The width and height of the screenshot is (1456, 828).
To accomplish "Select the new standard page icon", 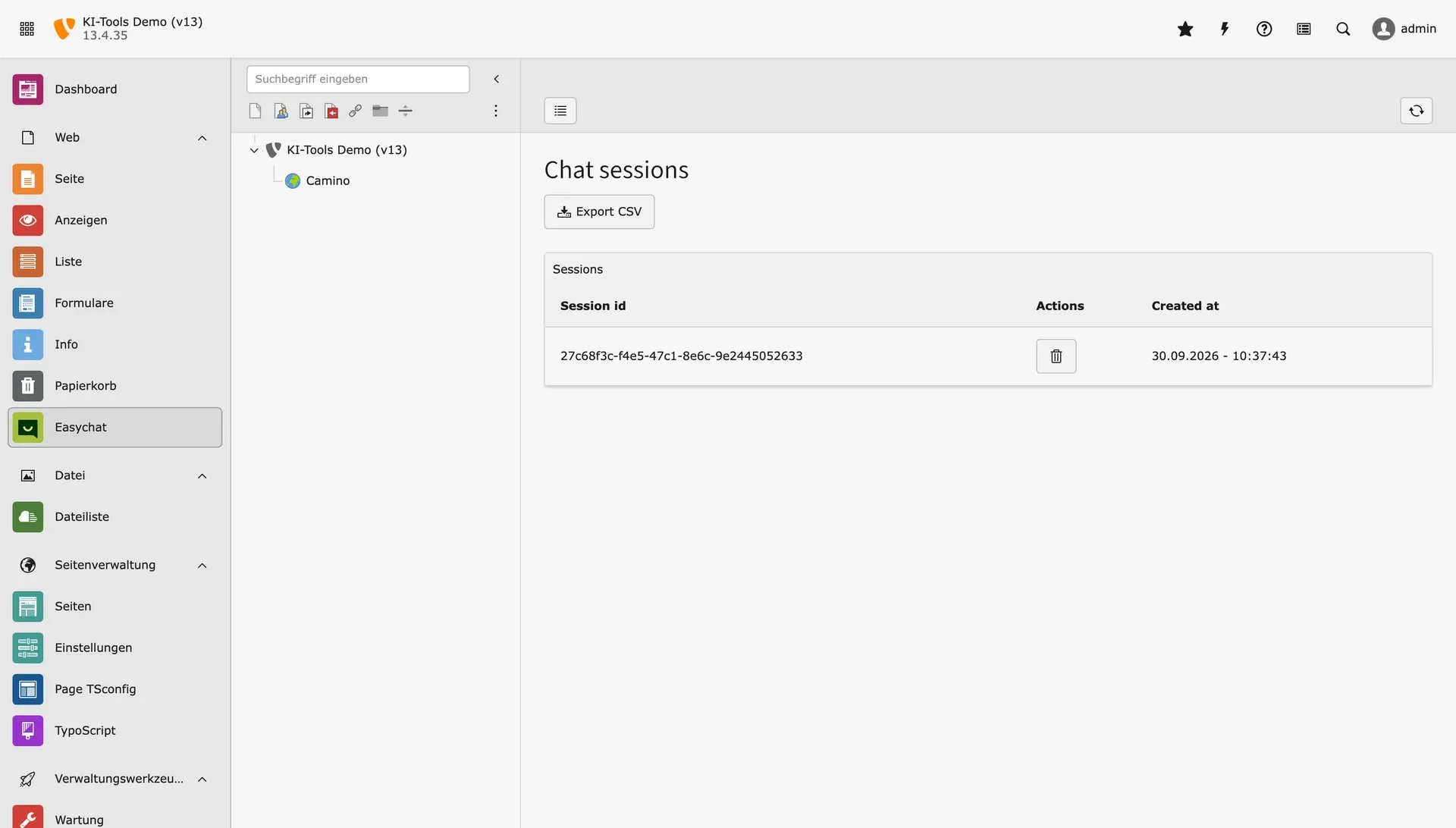I will click(x=256, y=111).
